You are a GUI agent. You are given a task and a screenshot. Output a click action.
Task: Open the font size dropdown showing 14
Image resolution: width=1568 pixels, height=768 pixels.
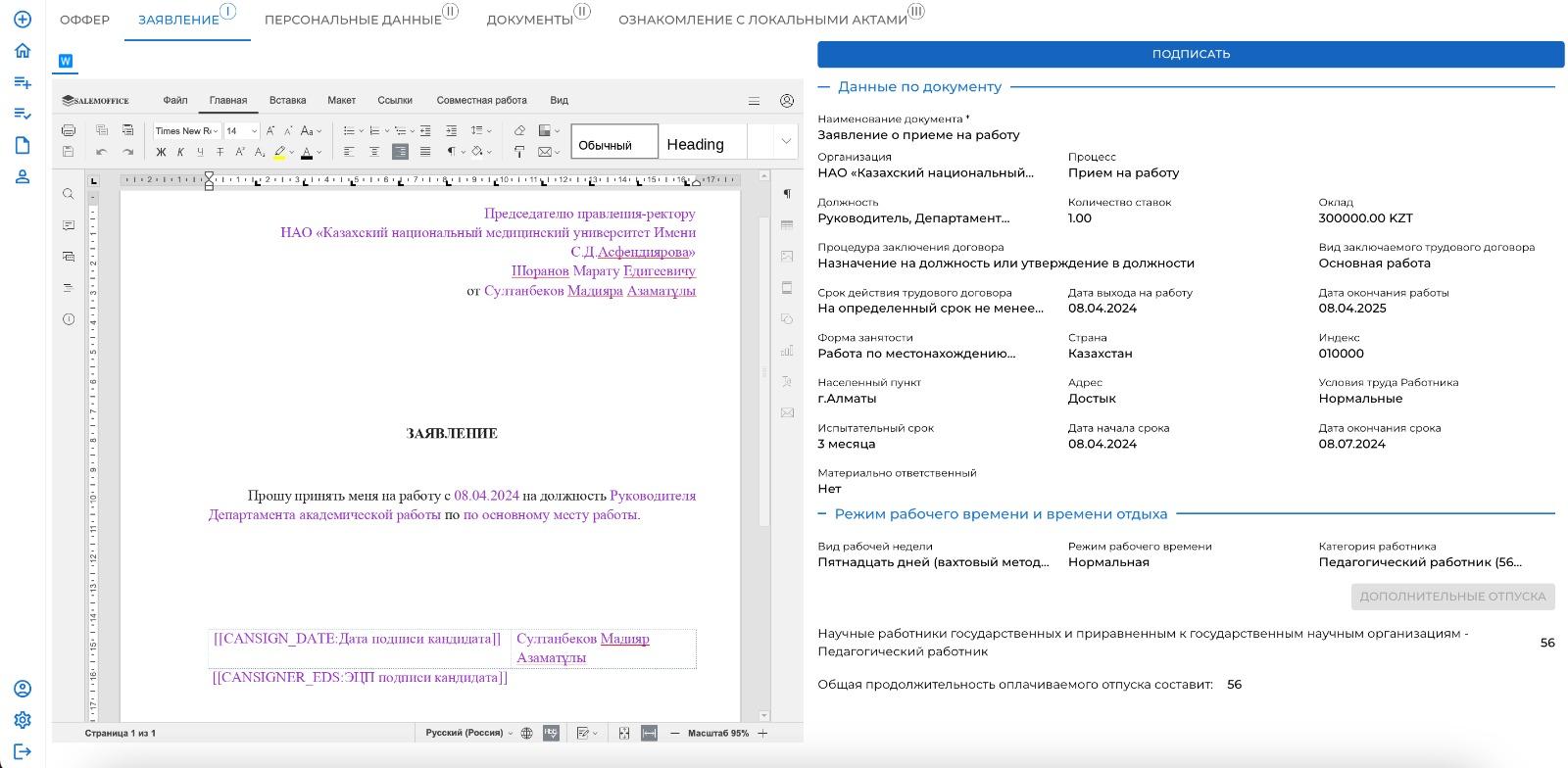pos(241,130)
